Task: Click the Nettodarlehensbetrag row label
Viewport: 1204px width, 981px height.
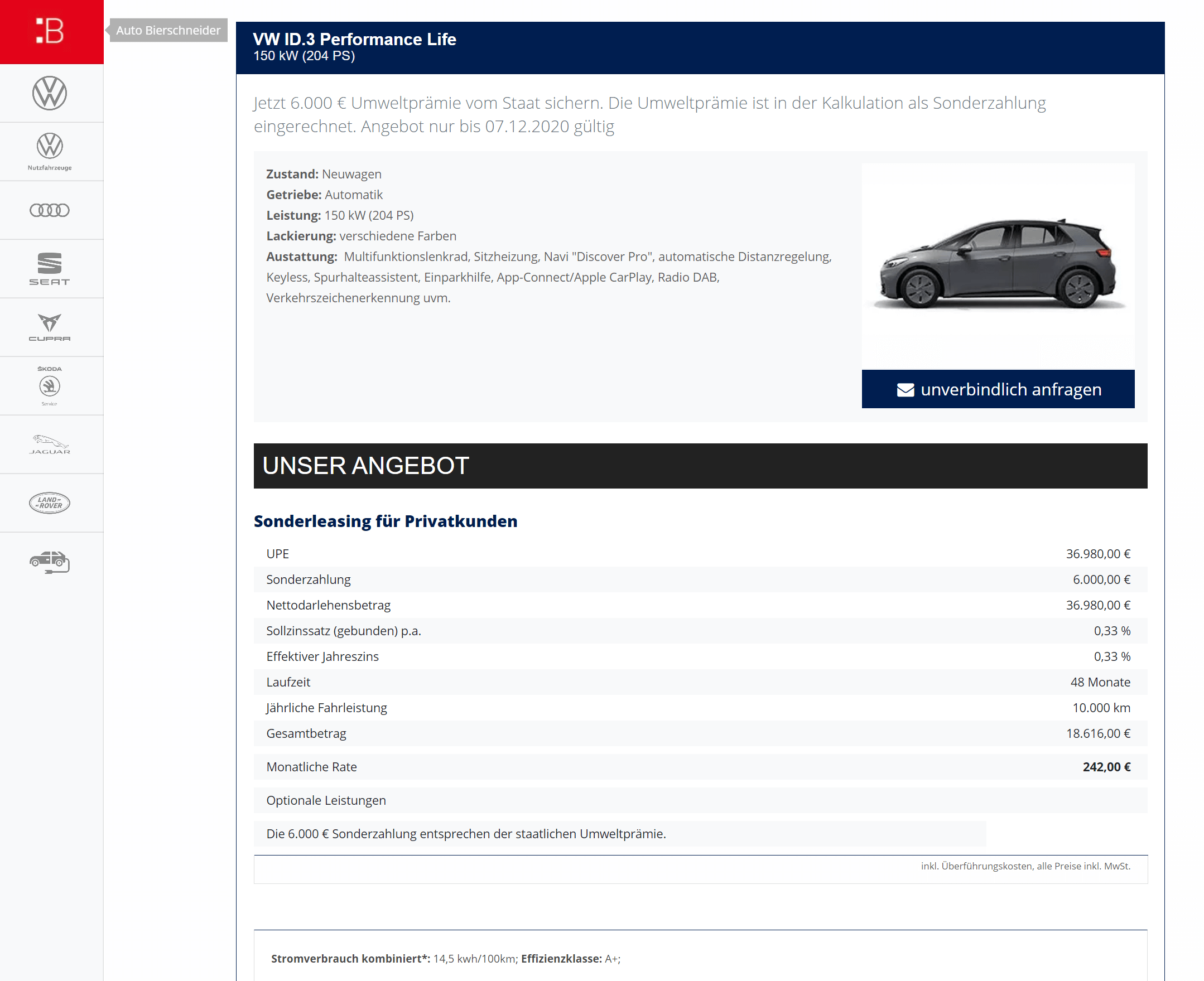Action: click(329, 605)
